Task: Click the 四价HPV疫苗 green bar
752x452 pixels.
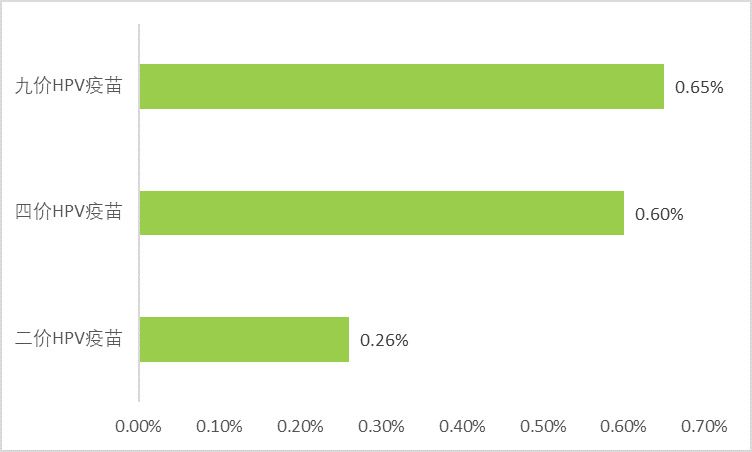Action: pos(381,213)
